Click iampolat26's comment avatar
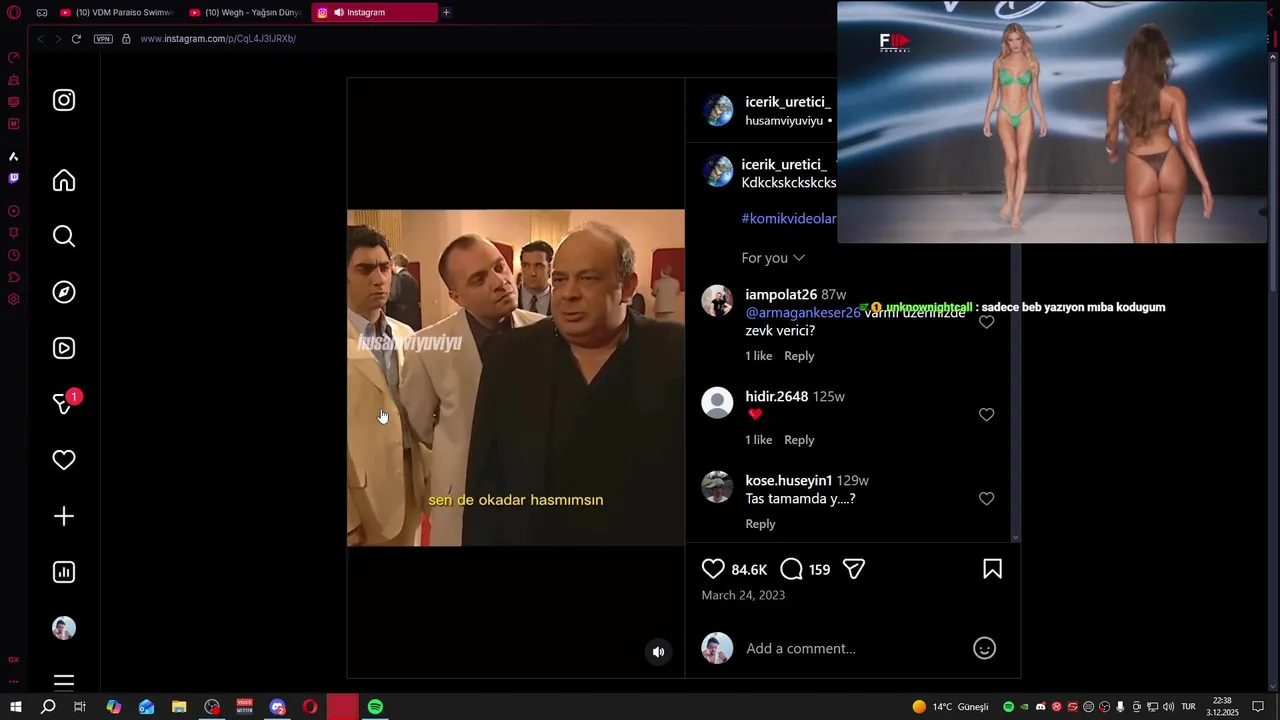The height and width of the screenshot is (720, 1280). coord(717,301)
